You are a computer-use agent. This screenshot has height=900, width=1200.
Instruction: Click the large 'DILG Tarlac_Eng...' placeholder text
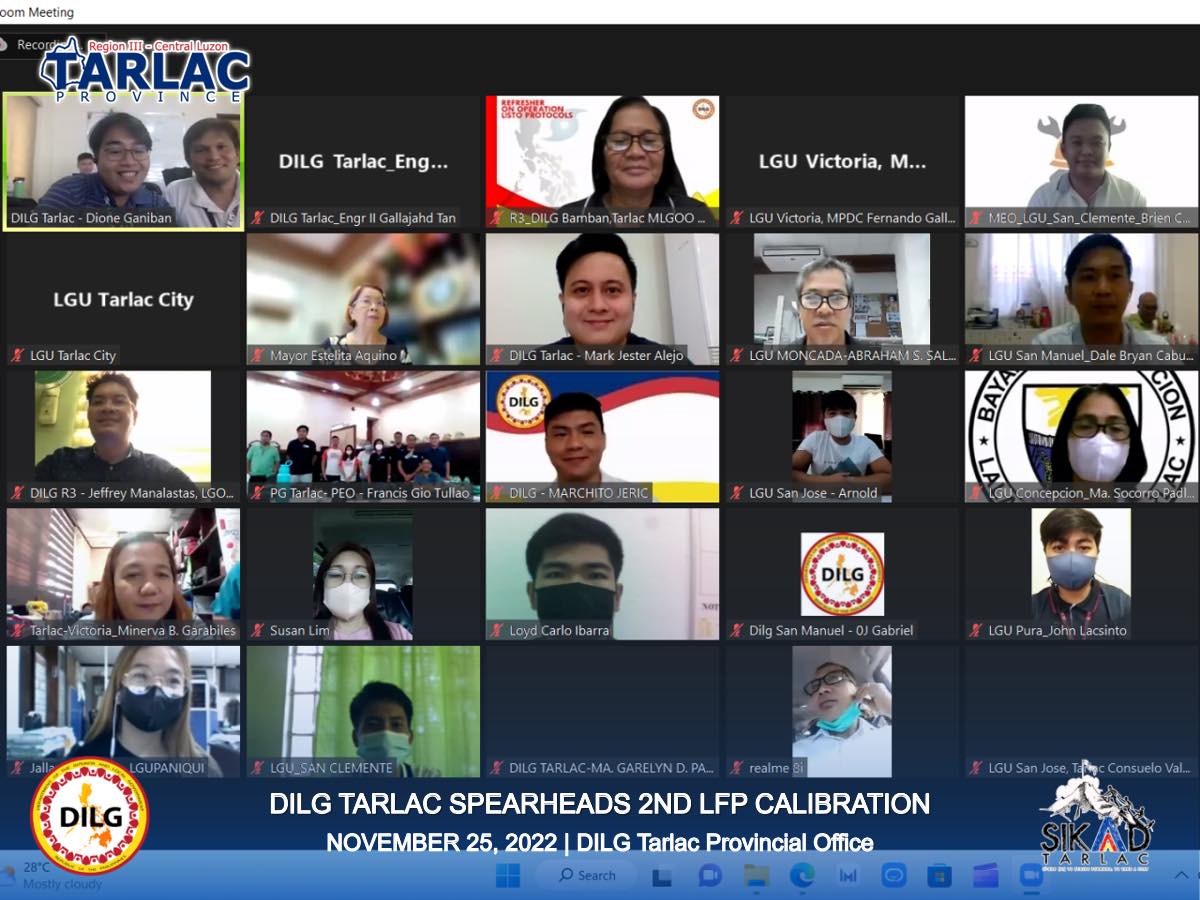(363, 161)
